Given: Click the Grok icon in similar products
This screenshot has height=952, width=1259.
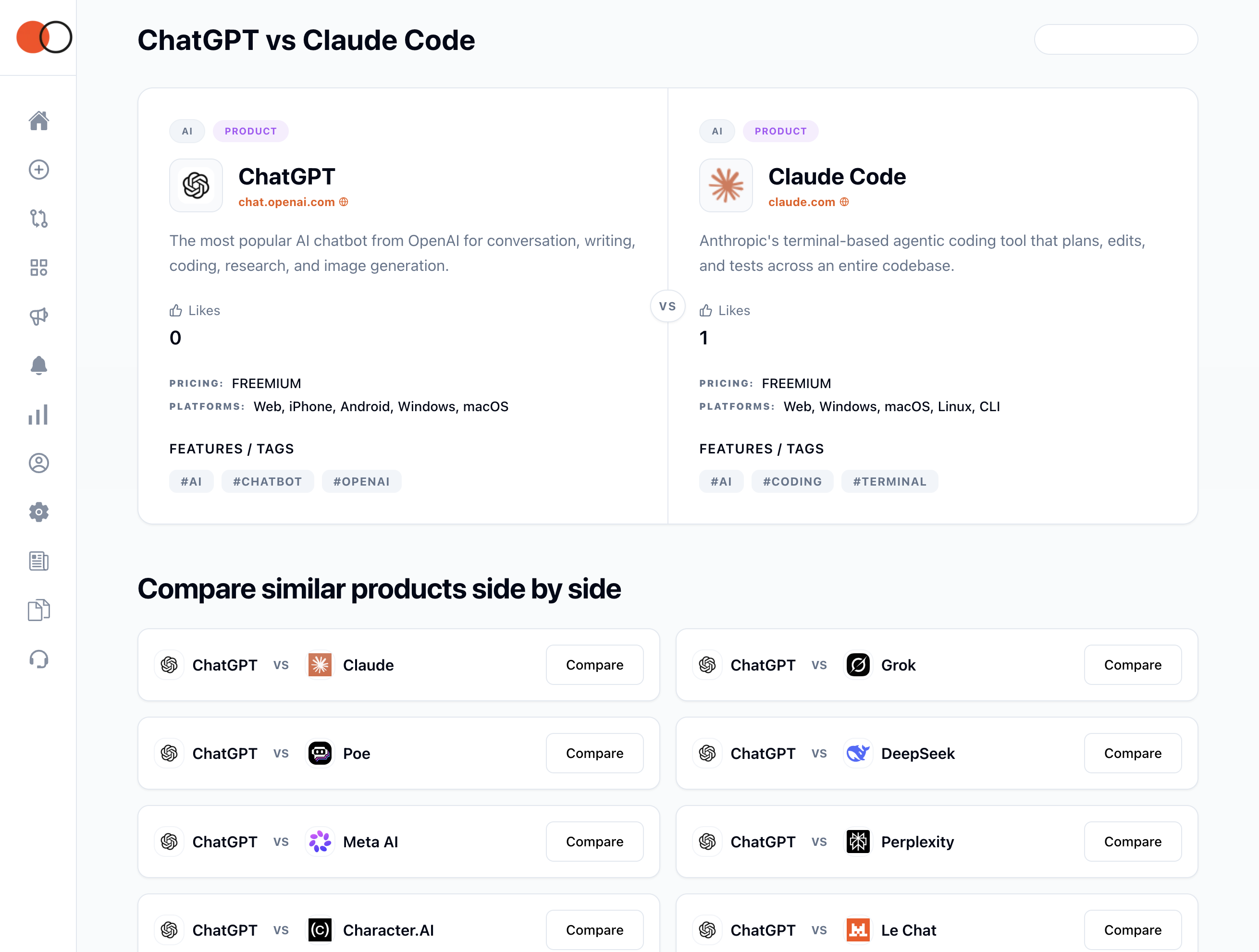Looking at the screenshot, I should (x=858, y=665).
